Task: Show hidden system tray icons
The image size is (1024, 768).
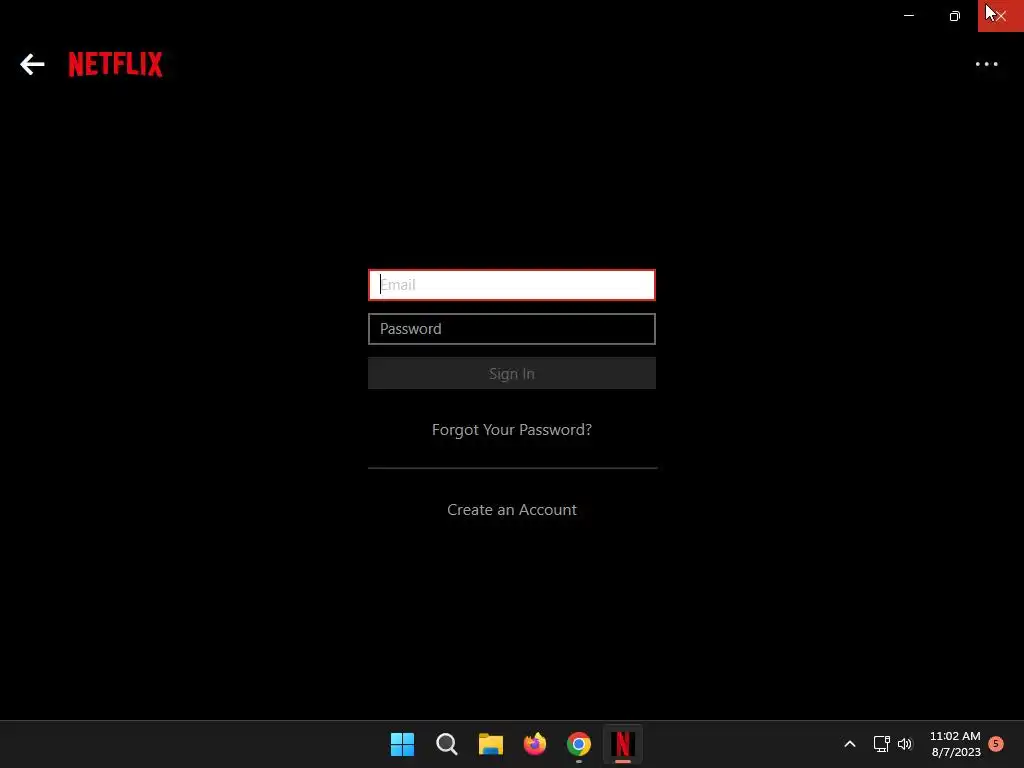Action: pyautogui.click(x=850, y=744)
